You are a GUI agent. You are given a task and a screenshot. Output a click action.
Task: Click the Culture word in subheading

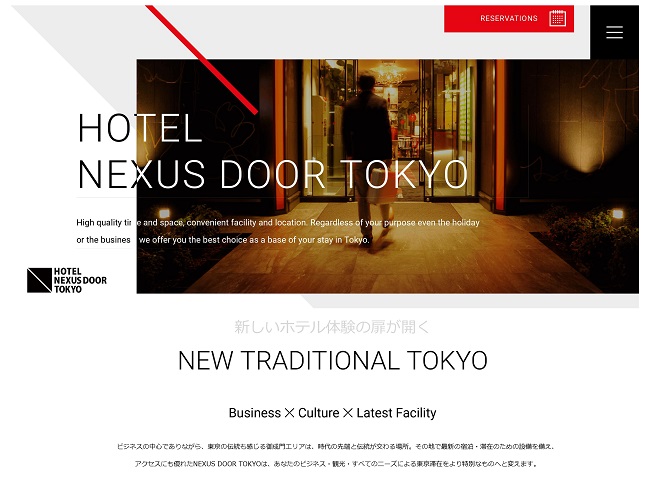click(x=318, y=413)
